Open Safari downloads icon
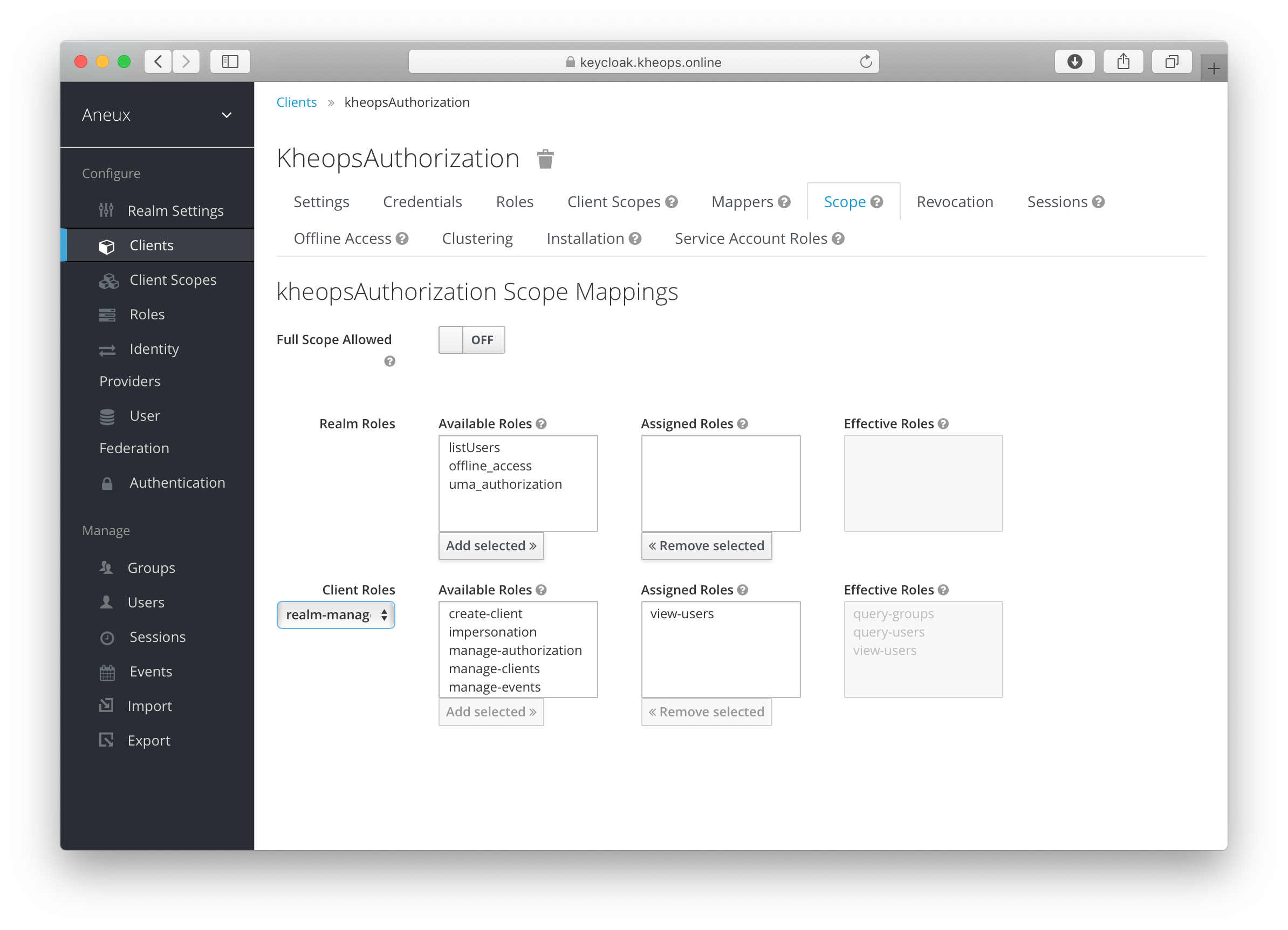Viewport: 1288px width, 930px height. [1074, 61]
